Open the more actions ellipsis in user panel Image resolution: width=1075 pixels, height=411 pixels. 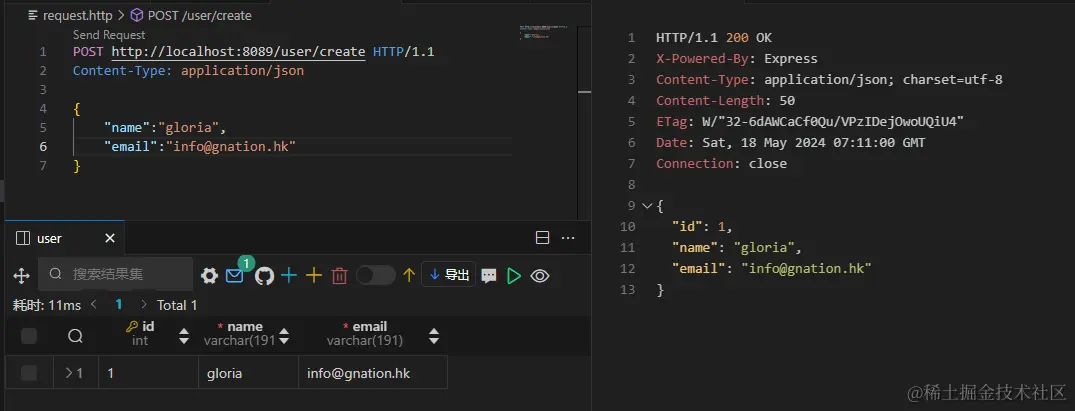coord(568,238)
